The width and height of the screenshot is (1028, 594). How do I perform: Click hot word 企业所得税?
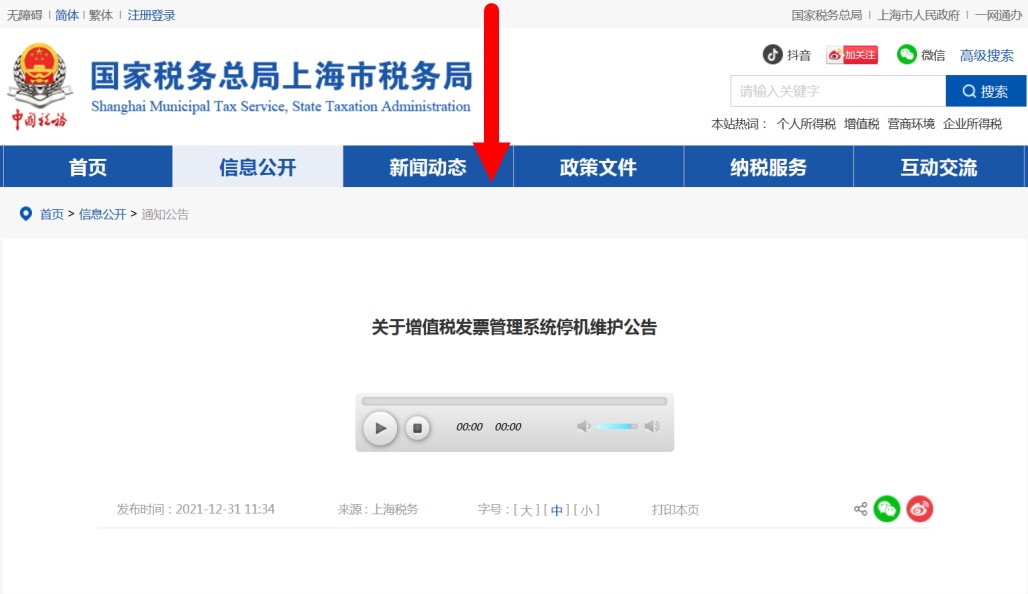972,124
